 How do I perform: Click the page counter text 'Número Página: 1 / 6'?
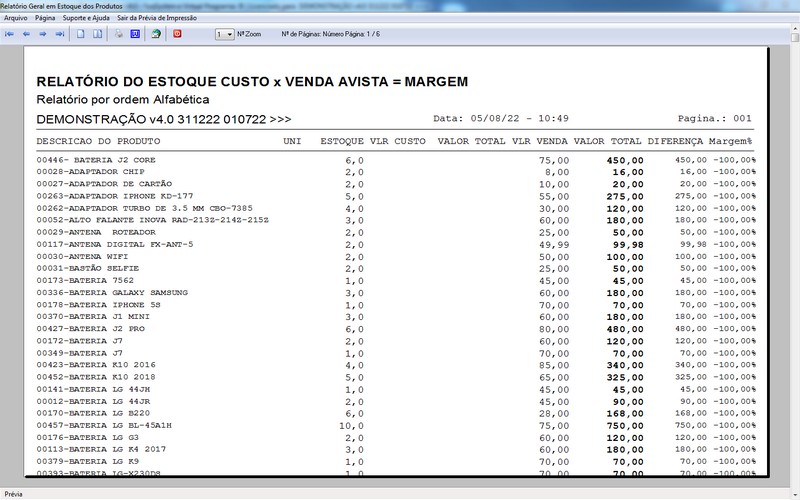pos(351,34)
